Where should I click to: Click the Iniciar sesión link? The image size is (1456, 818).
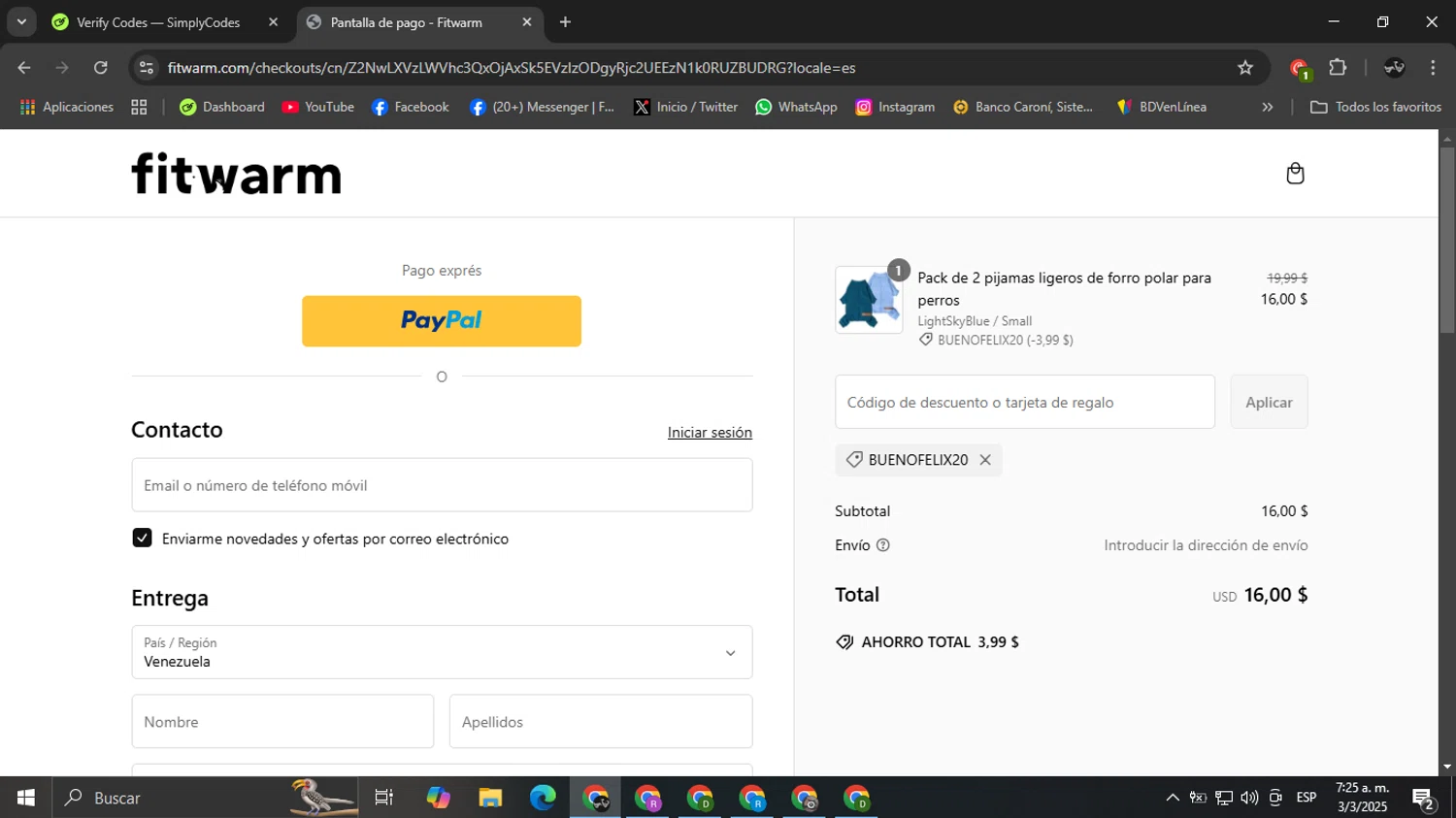(x=710, y=433)
